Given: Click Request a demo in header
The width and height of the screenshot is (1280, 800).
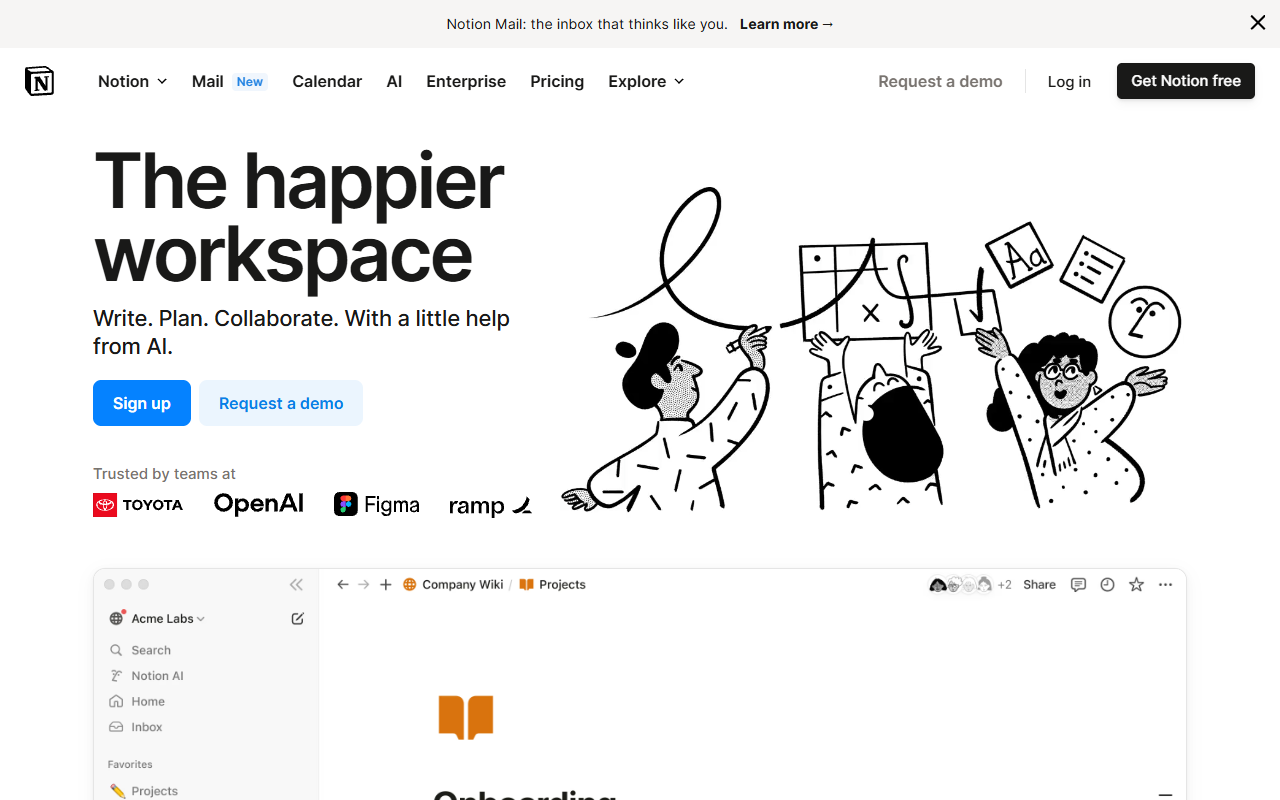Looking at the screenshot, I should pos(940,81).
